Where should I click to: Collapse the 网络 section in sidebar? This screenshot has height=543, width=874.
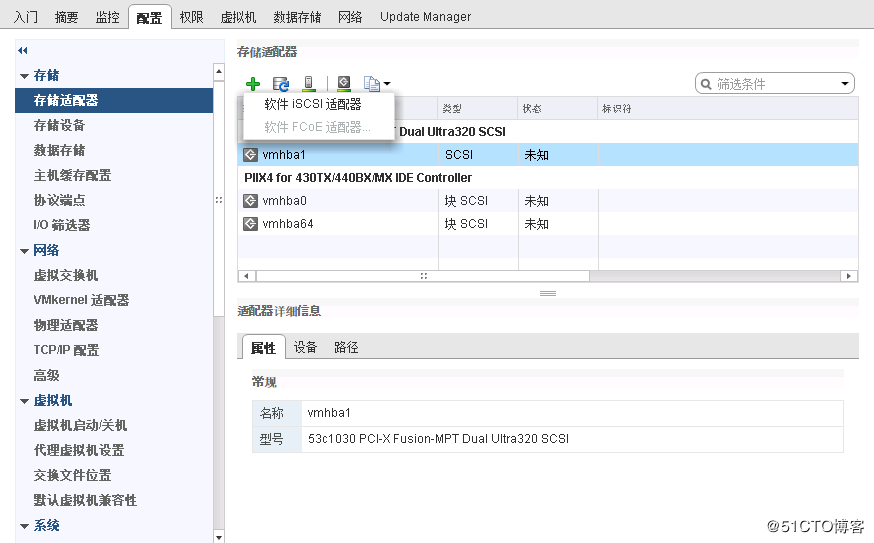[25, 251]
